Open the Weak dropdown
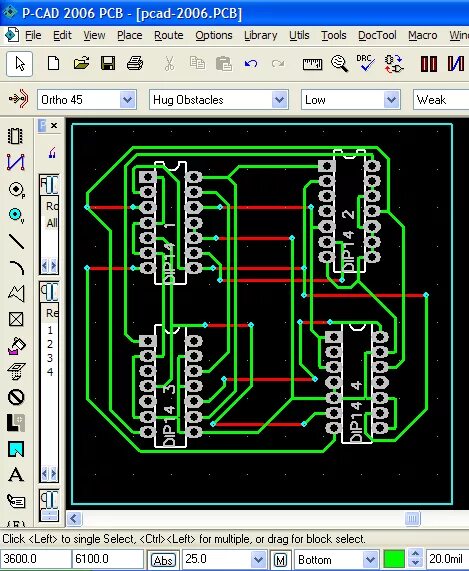This screenshot has height=571, width=469. pyautogui.click(x=441, y=99)
